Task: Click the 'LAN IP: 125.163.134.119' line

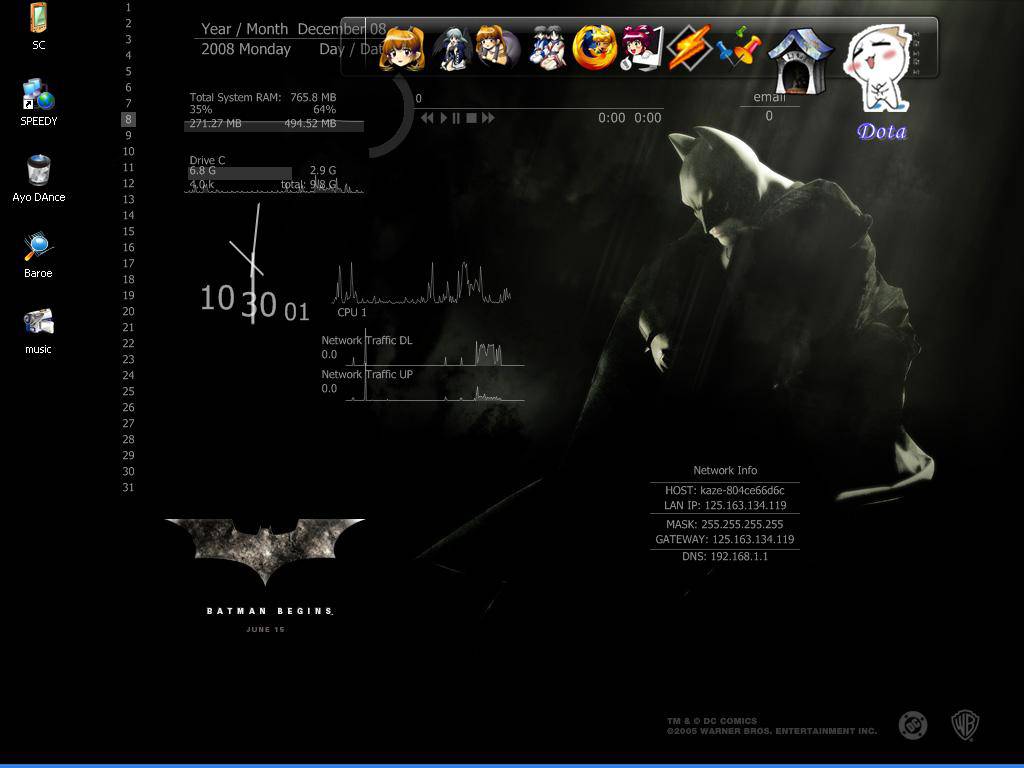Action: point(725,505)
